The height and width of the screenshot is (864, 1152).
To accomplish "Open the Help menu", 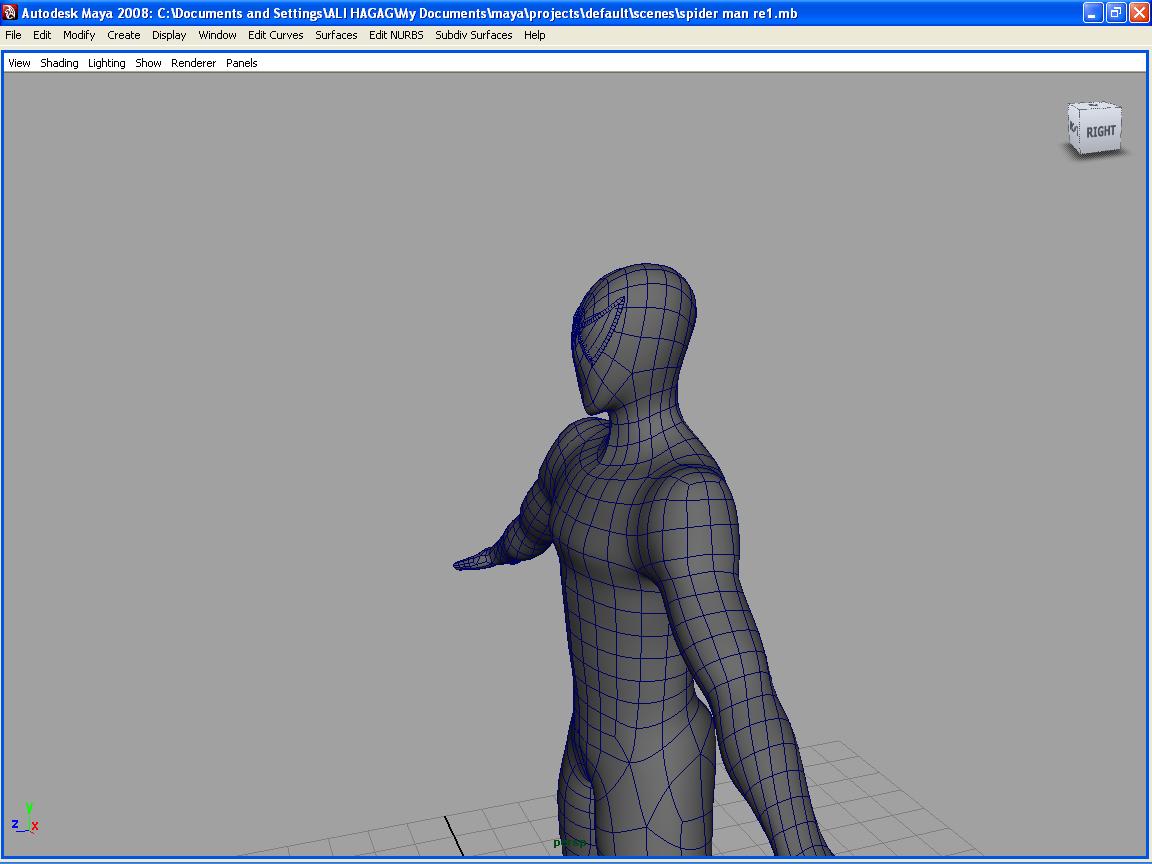I will click(534, 35).
